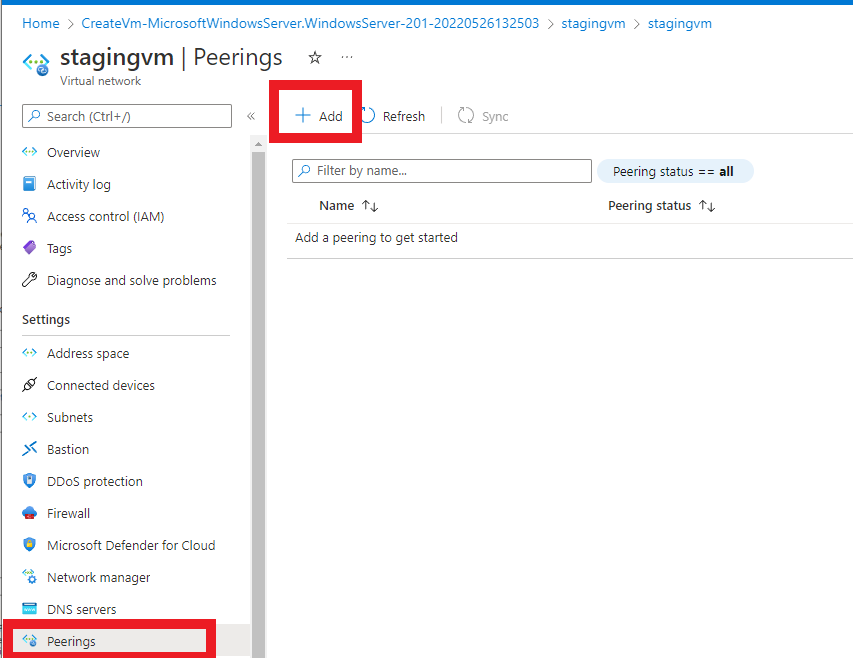Screen dimensions: 853x658
Task: Open Connected devices from the sidebar
Action: [x=30, y=385]
